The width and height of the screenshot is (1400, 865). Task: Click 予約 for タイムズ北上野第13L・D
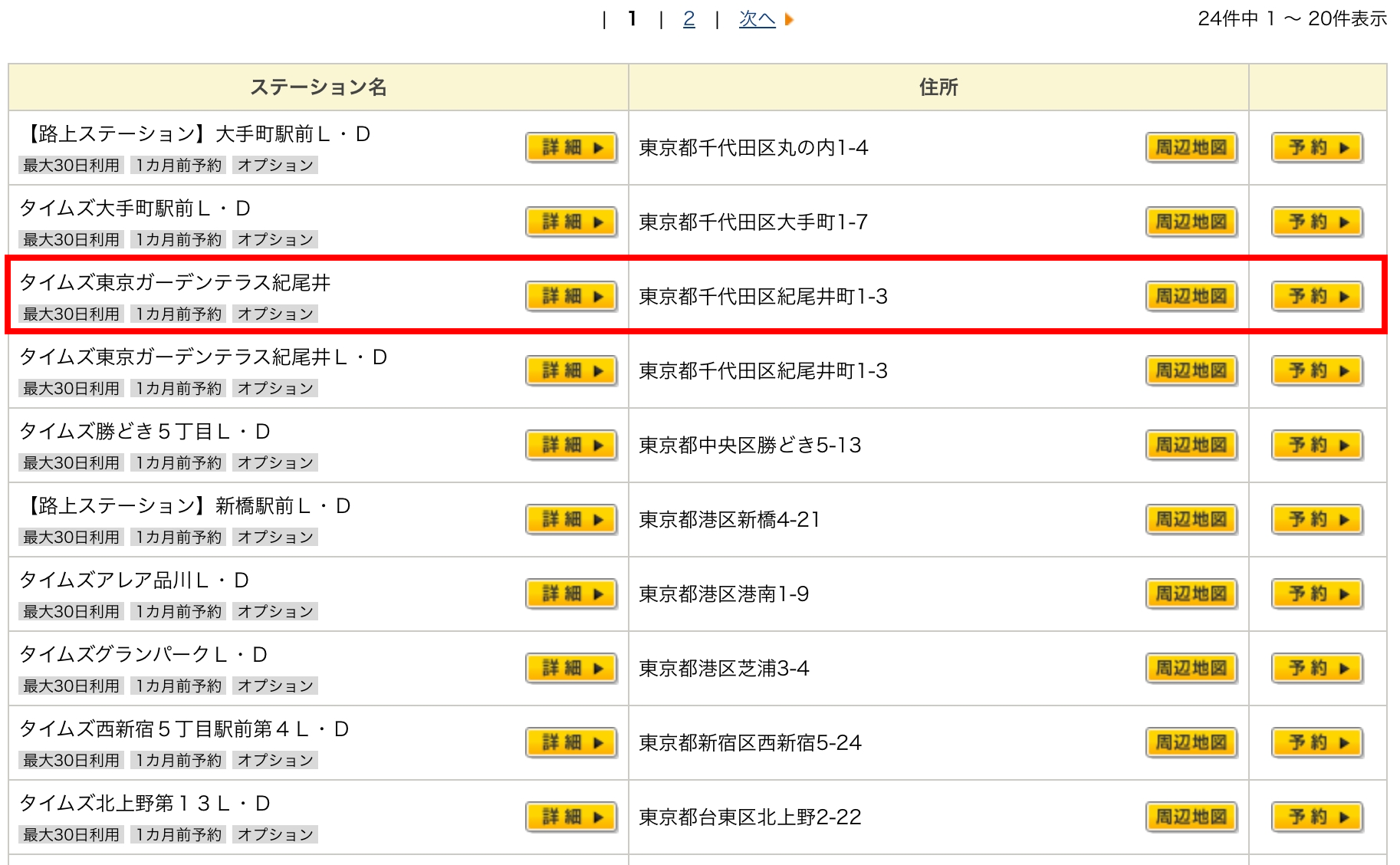tap(1317, 817)
